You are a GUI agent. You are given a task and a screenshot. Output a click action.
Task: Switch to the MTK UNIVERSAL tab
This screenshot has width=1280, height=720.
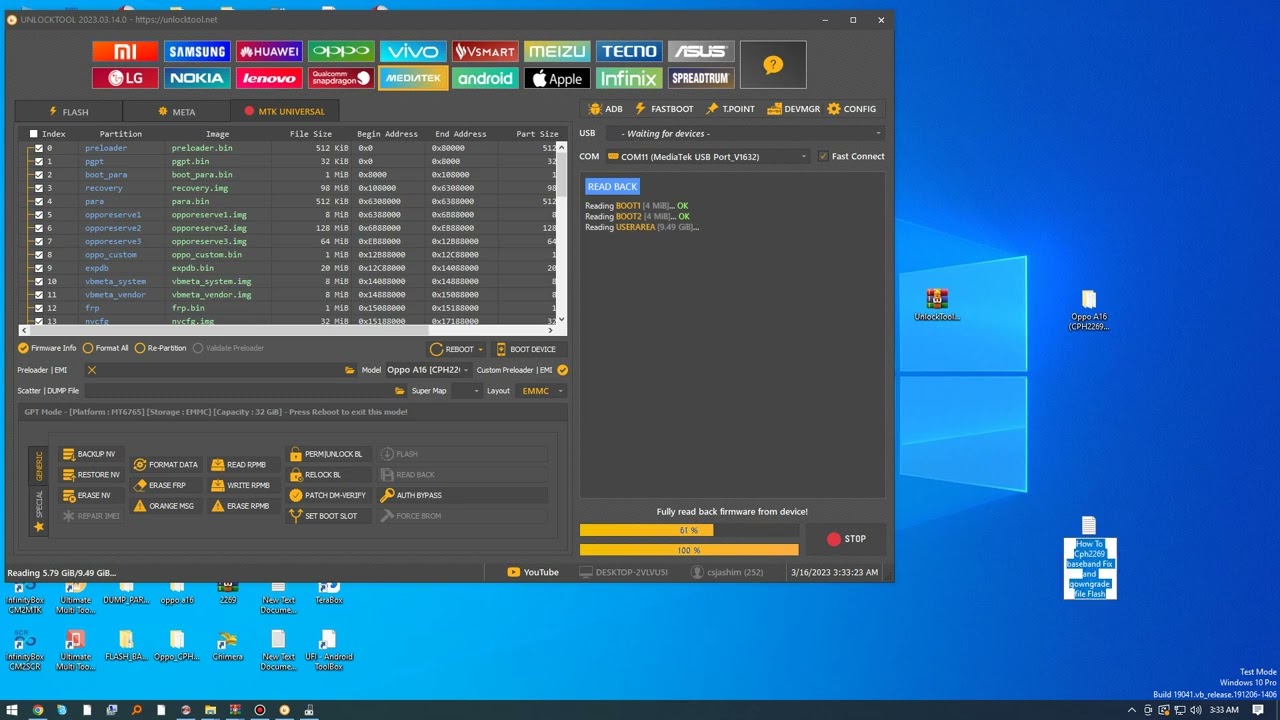[x=284, y=112]
